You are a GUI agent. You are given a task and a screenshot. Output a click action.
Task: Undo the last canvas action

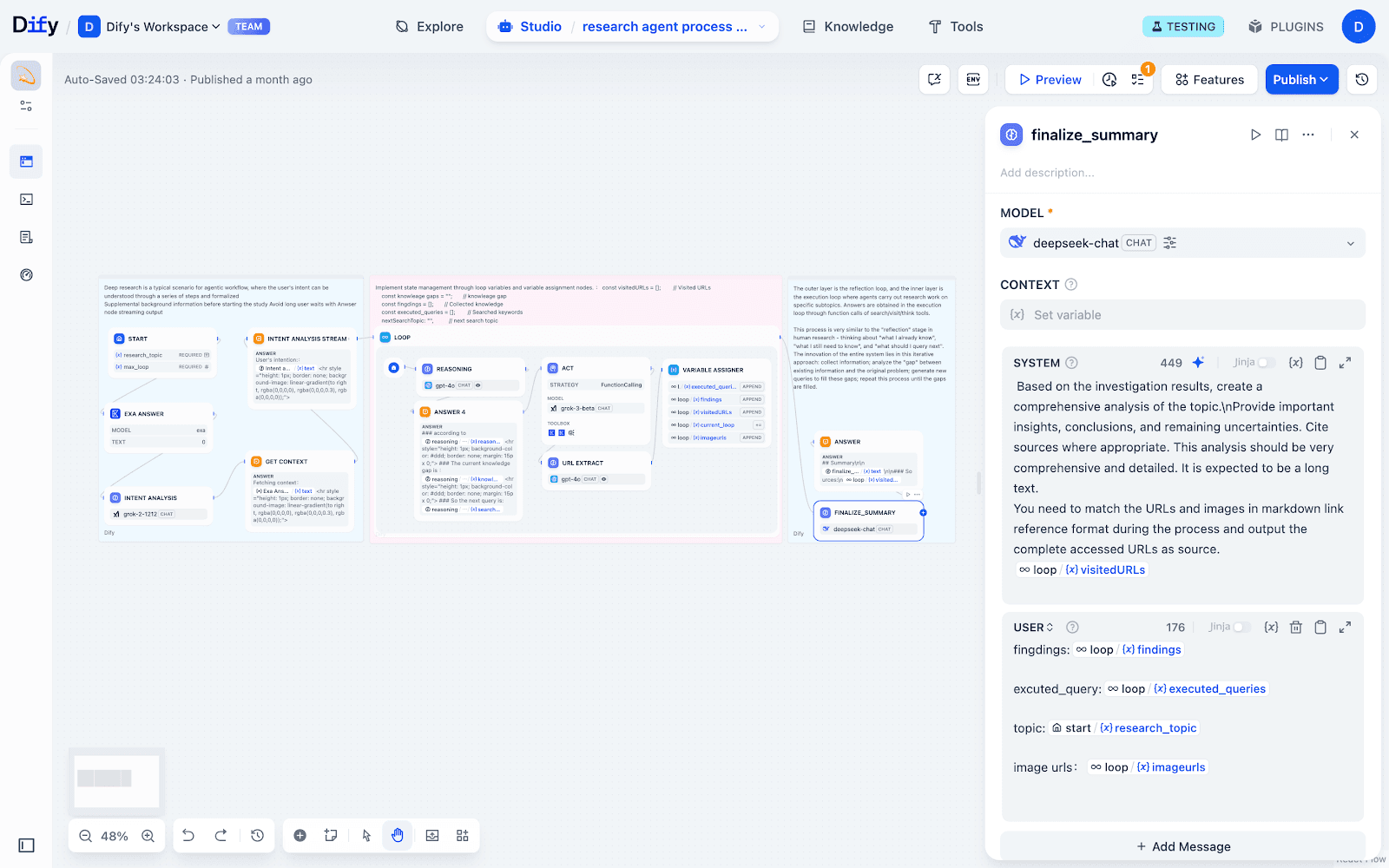[x=188, y=835]
